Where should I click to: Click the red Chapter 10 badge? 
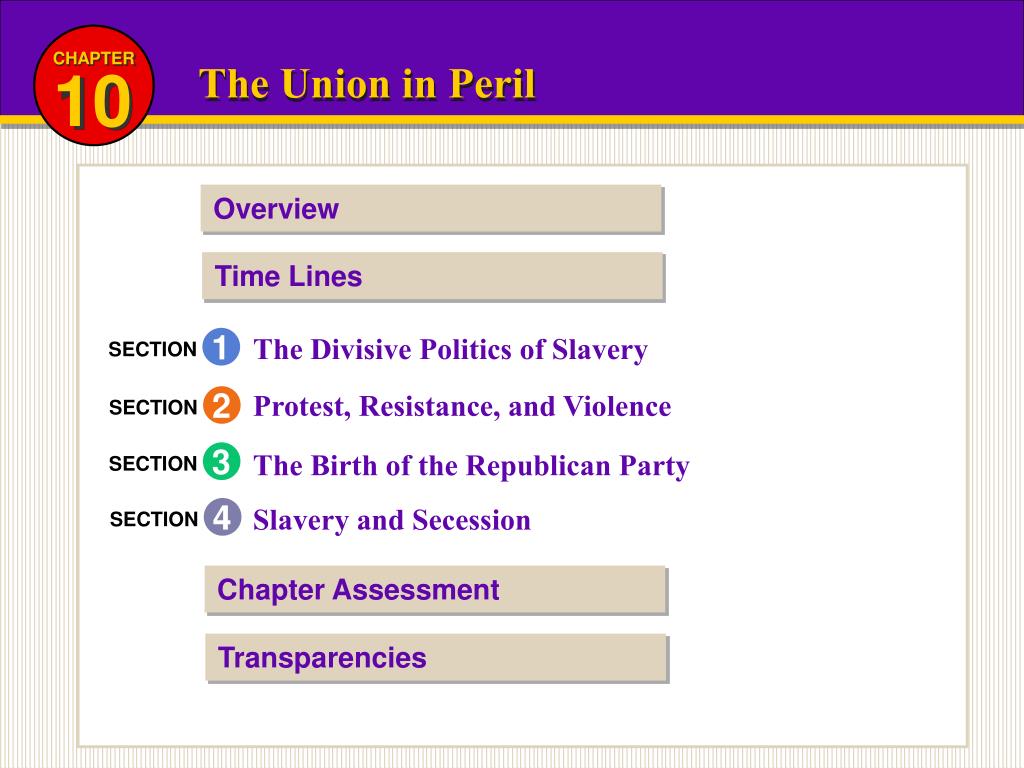(x=94, y=86)
